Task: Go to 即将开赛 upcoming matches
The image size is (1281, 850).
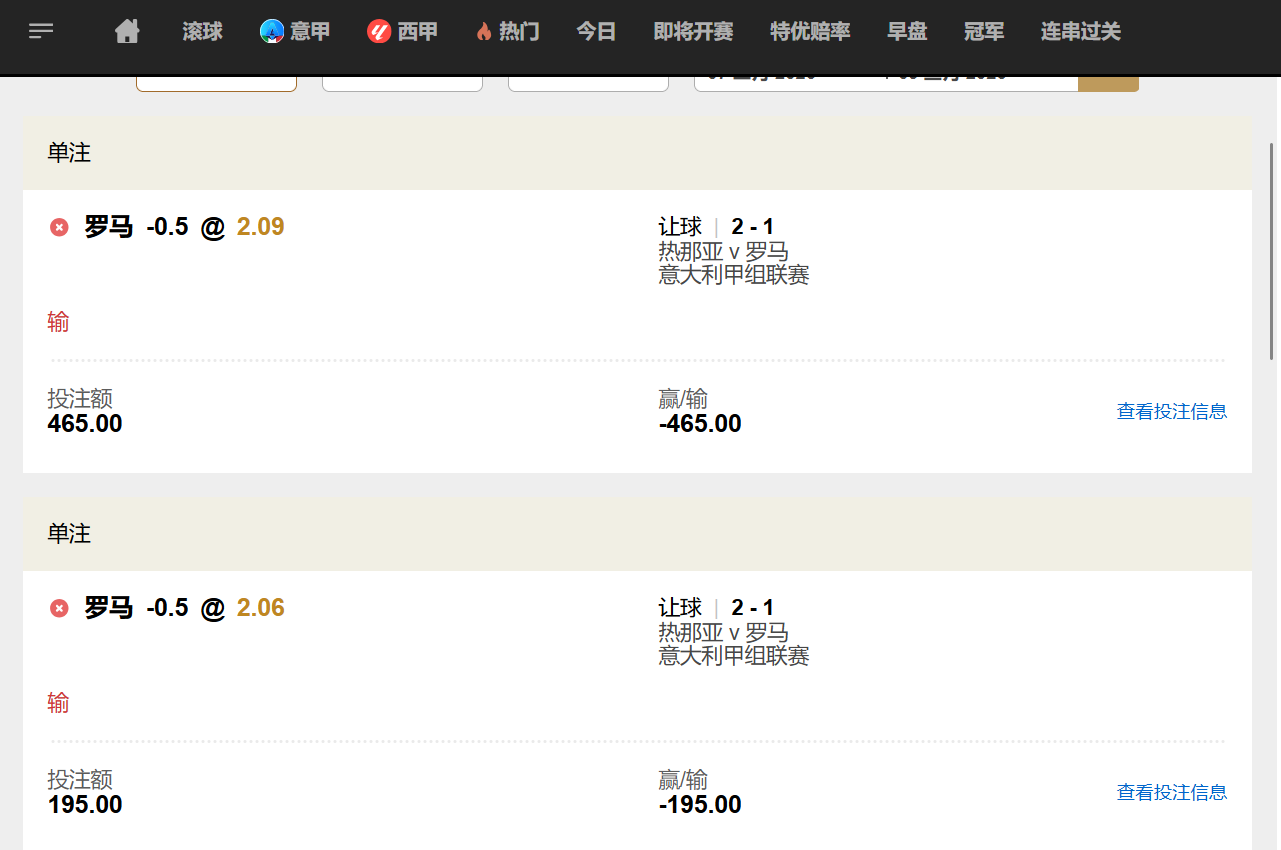Action: point(691,31)
